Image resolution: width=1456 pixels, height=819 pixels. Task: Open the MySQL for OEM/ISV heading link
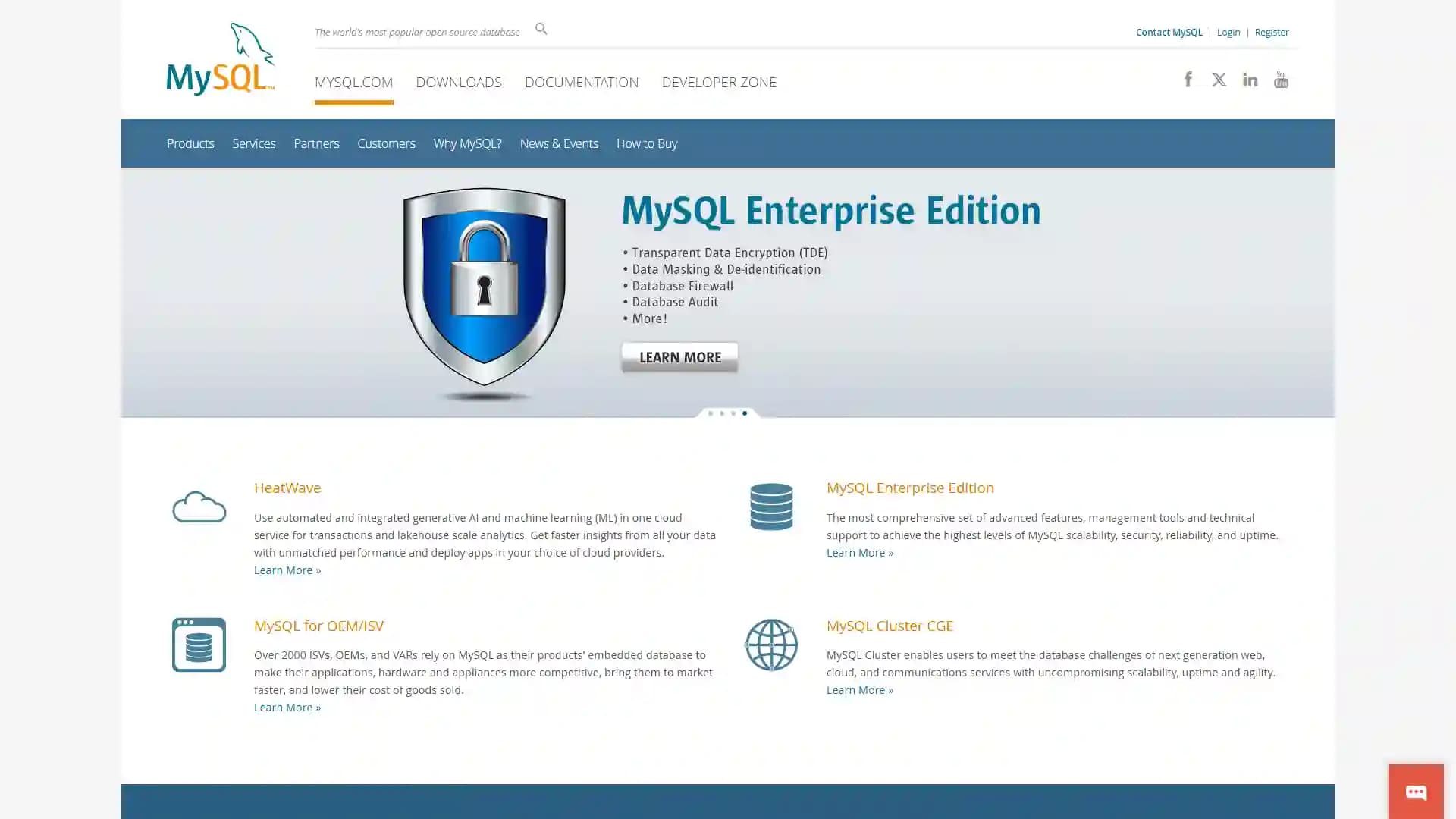coord(318,626)
